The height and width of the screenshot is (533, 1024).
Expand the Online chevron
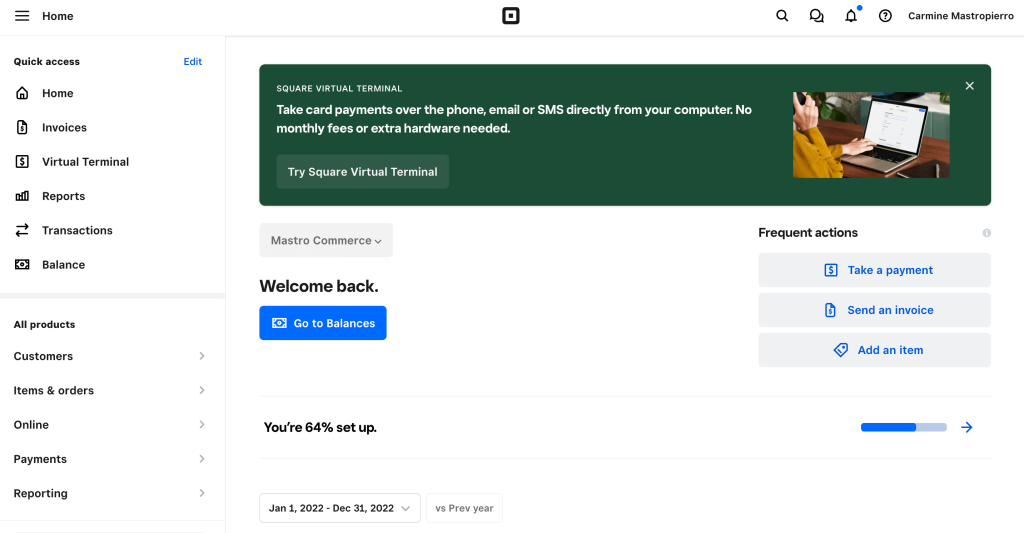(202, 425)
